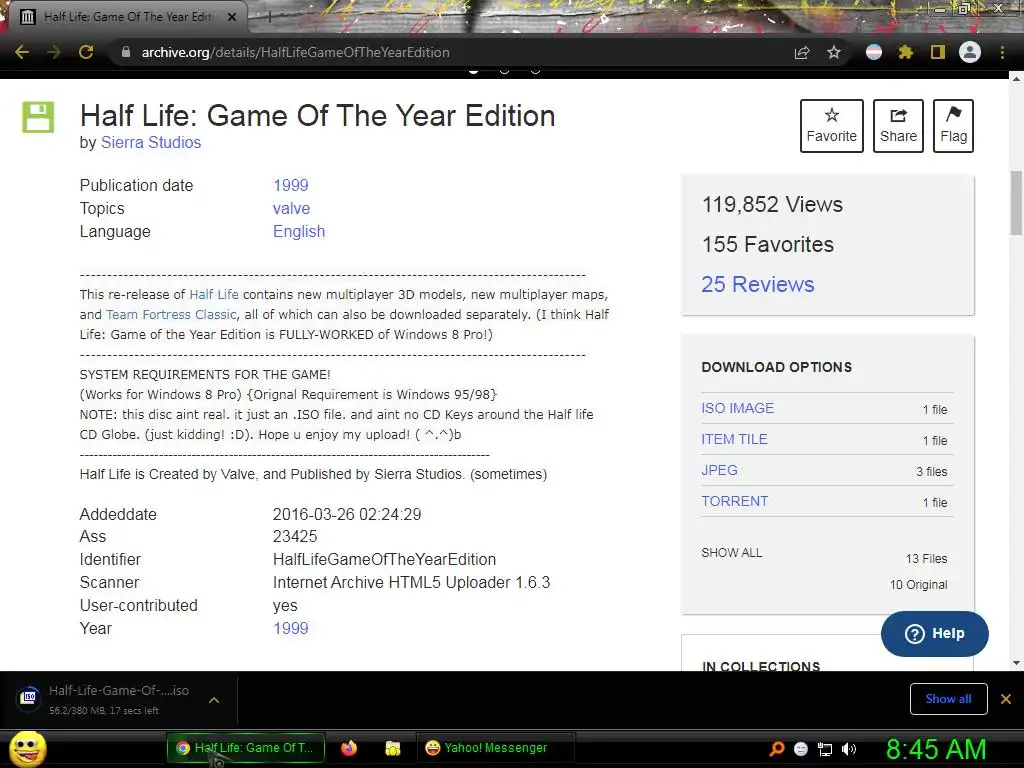
Task: Favorite this item with the star button
Action: [x=832, y=126]
